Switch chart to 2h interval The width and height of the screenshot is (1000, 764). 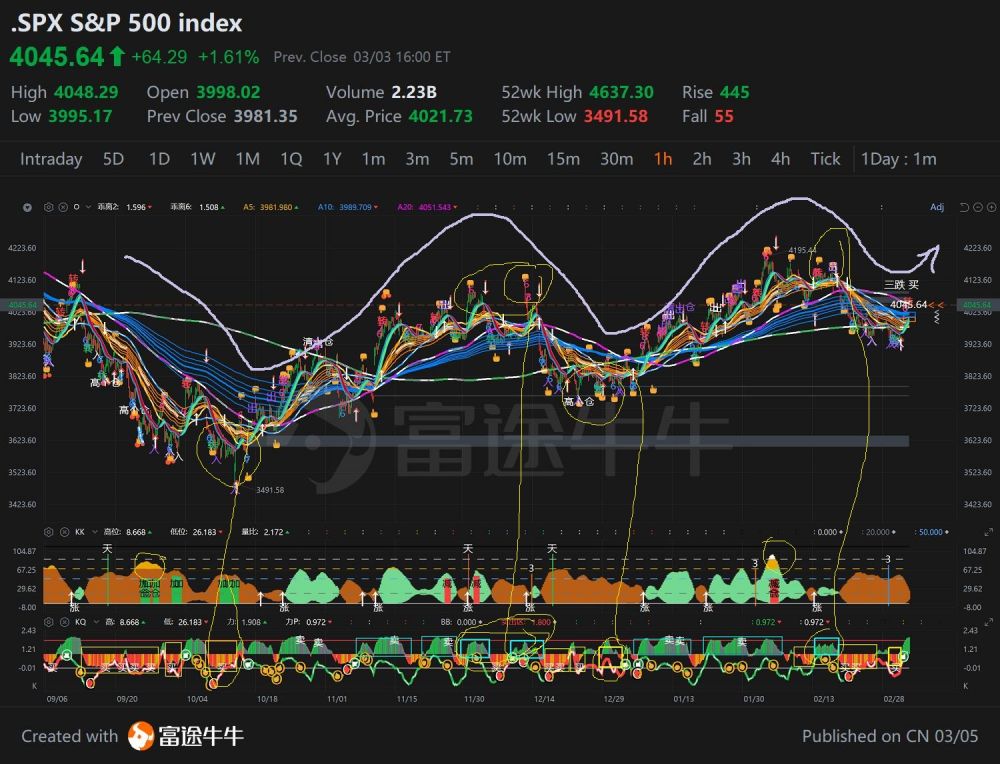pos(702,159)
